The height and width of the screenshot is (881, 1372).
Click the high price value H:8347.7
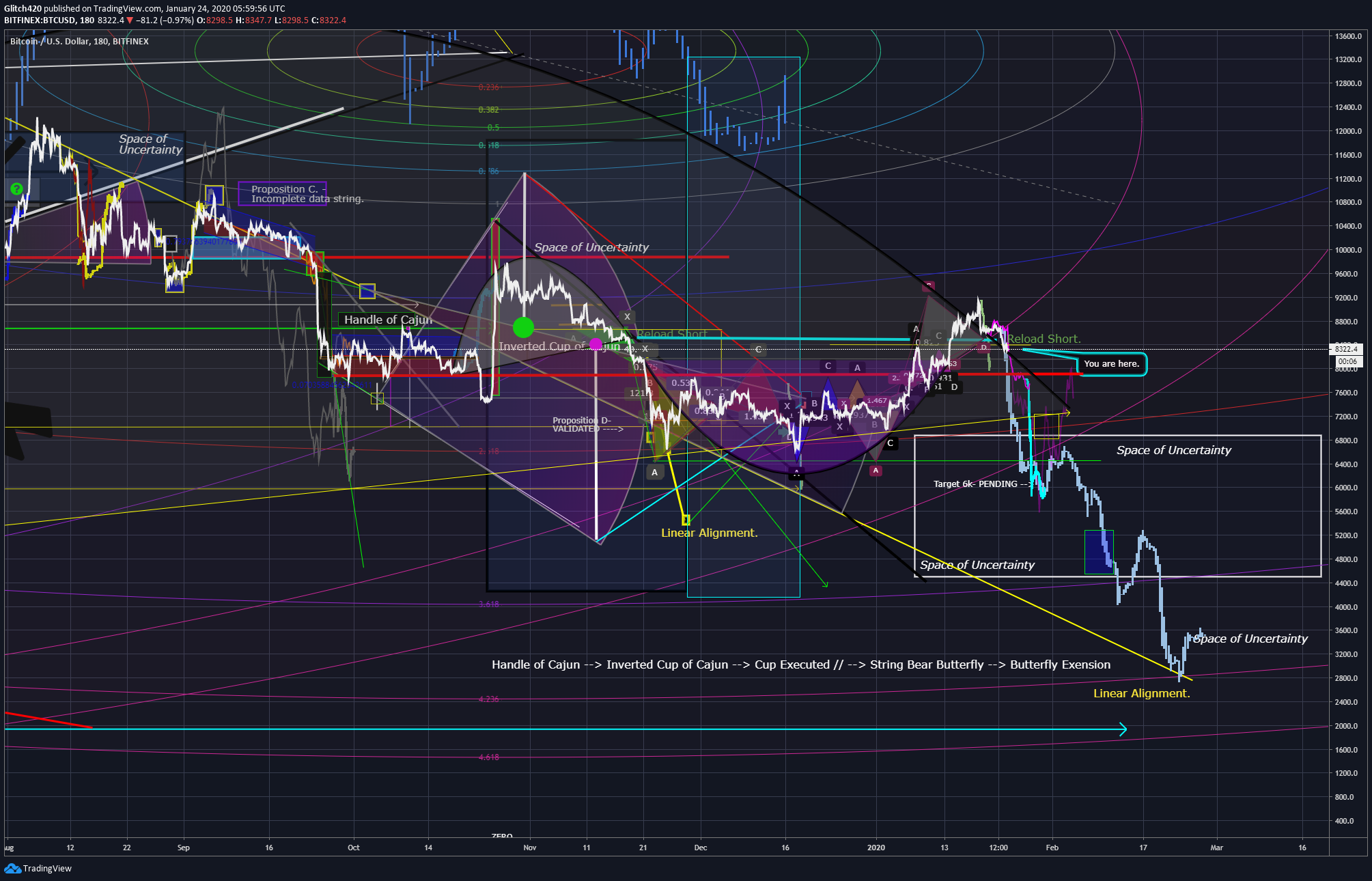point(254,20)
